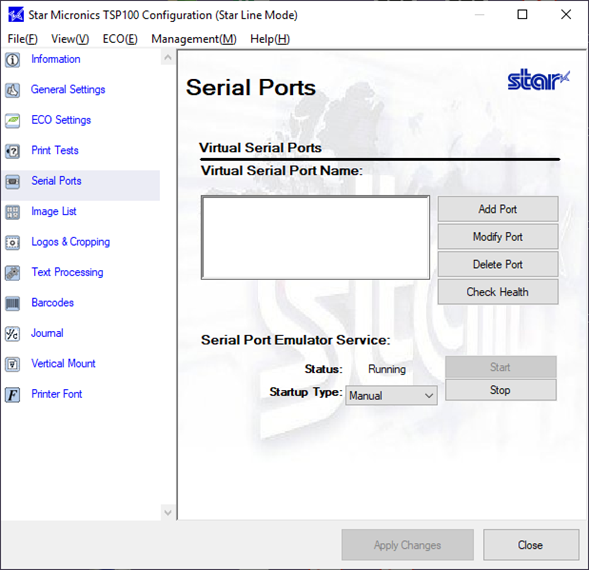Screen dimensions: 589x570
Task: Open the ECO menu
Action: tap(120, 39)
